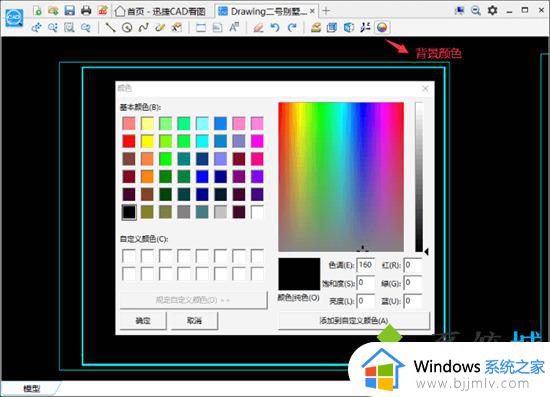Click the undo arrow icon
Viewport: 550px width, 397px height.
click(x=275, y=27)
